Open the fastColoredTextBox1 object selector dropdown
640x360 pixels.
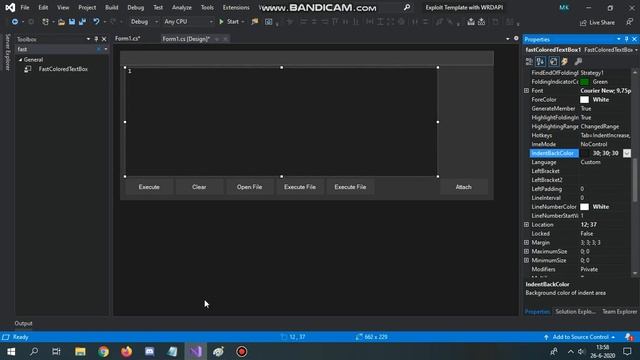pos(636,50)
